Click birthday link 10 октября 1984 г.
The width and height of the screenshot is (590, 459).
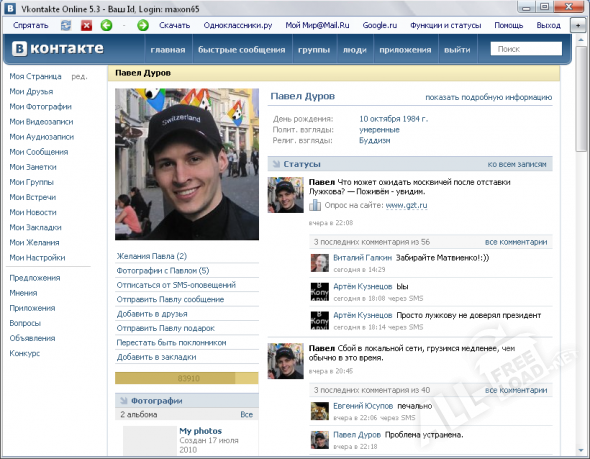393,119
